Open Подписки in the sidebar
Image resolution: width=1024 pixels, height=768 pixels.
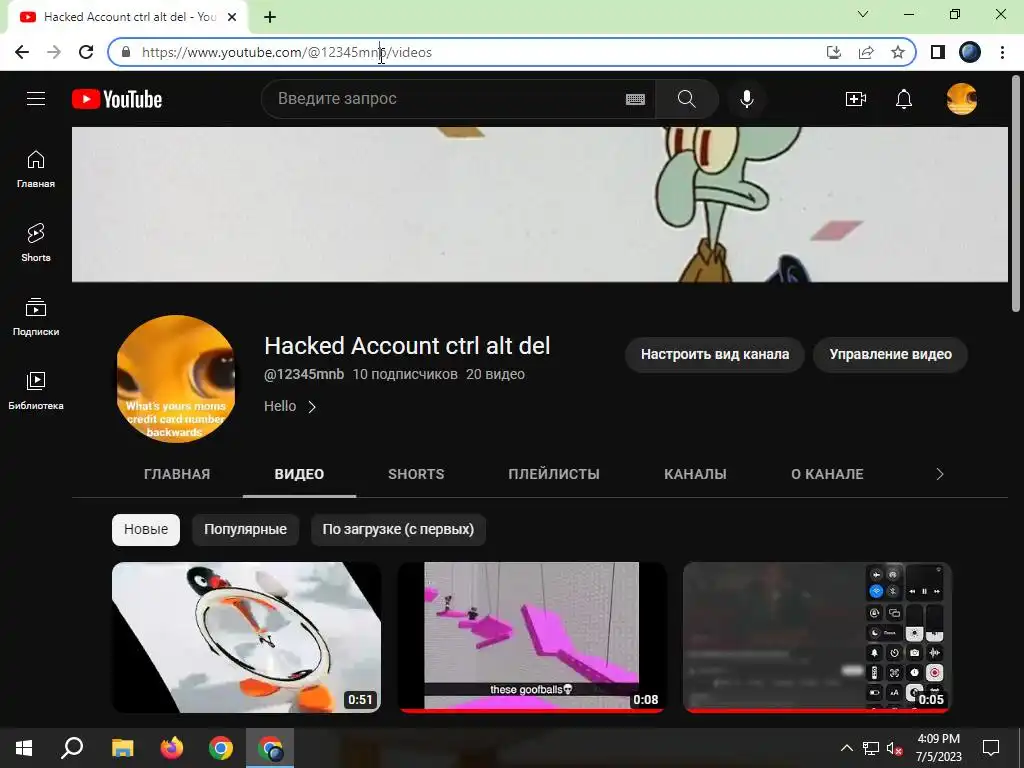pos(36,317)
